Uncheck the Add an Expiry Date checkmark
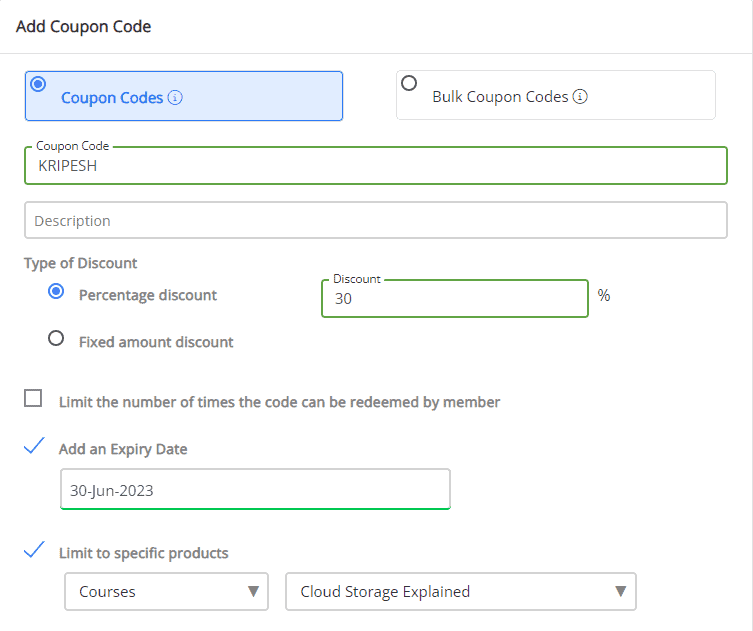753x631 pixels. coord(34,447)
